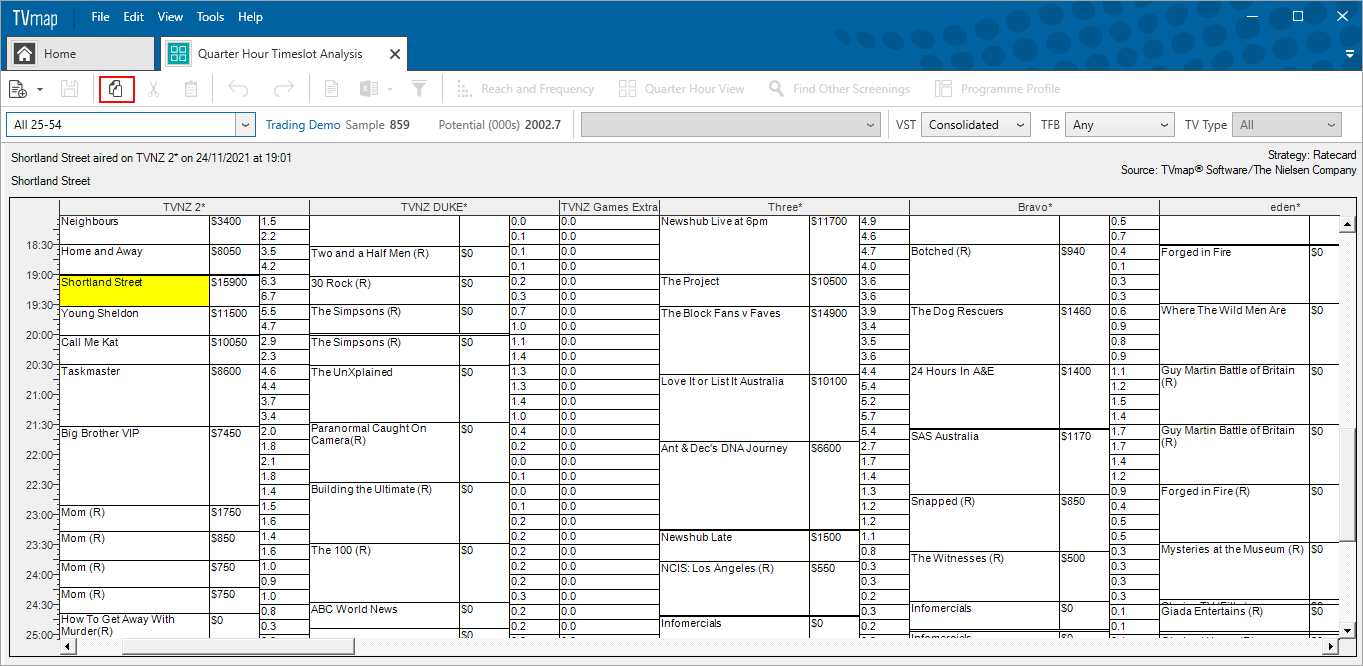The image size is (1363, 666).
Task: Select 30 Rock (R) on TVNZ DUKE
Action: pyautogui.click(x=384, y=290)
